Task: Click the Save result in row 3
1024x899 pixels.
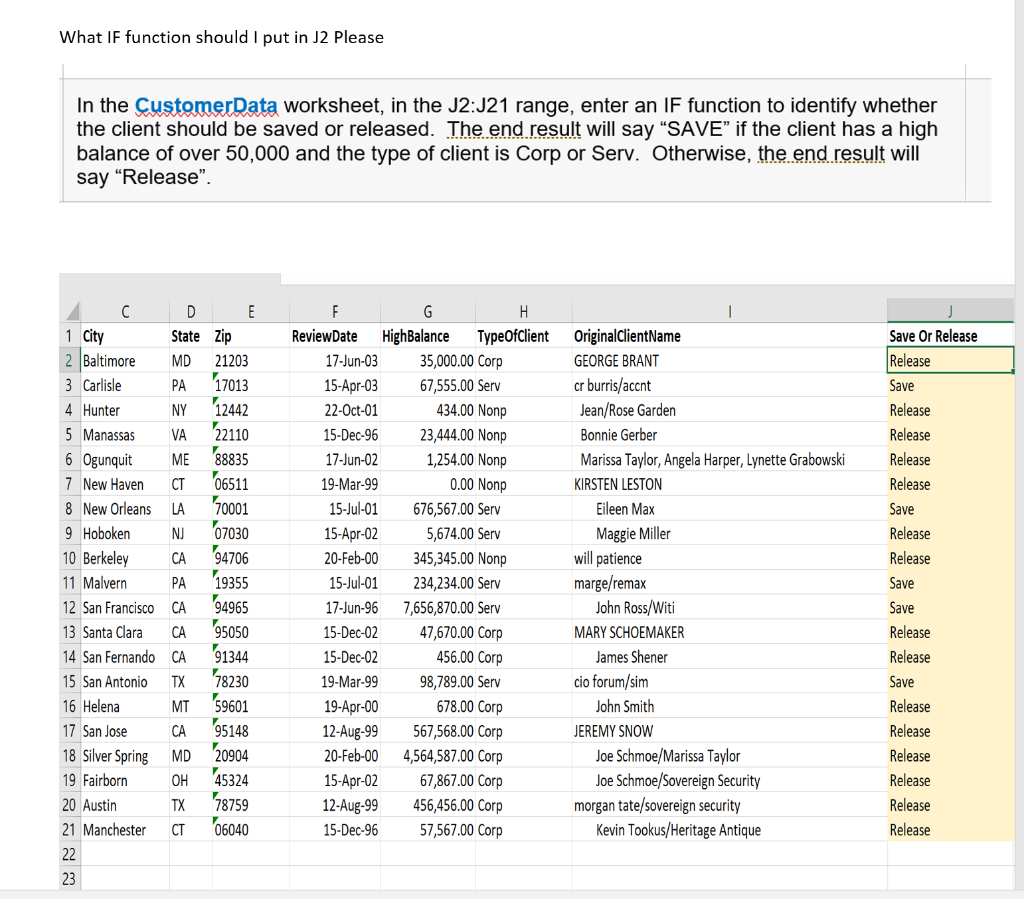Action: 950,385
